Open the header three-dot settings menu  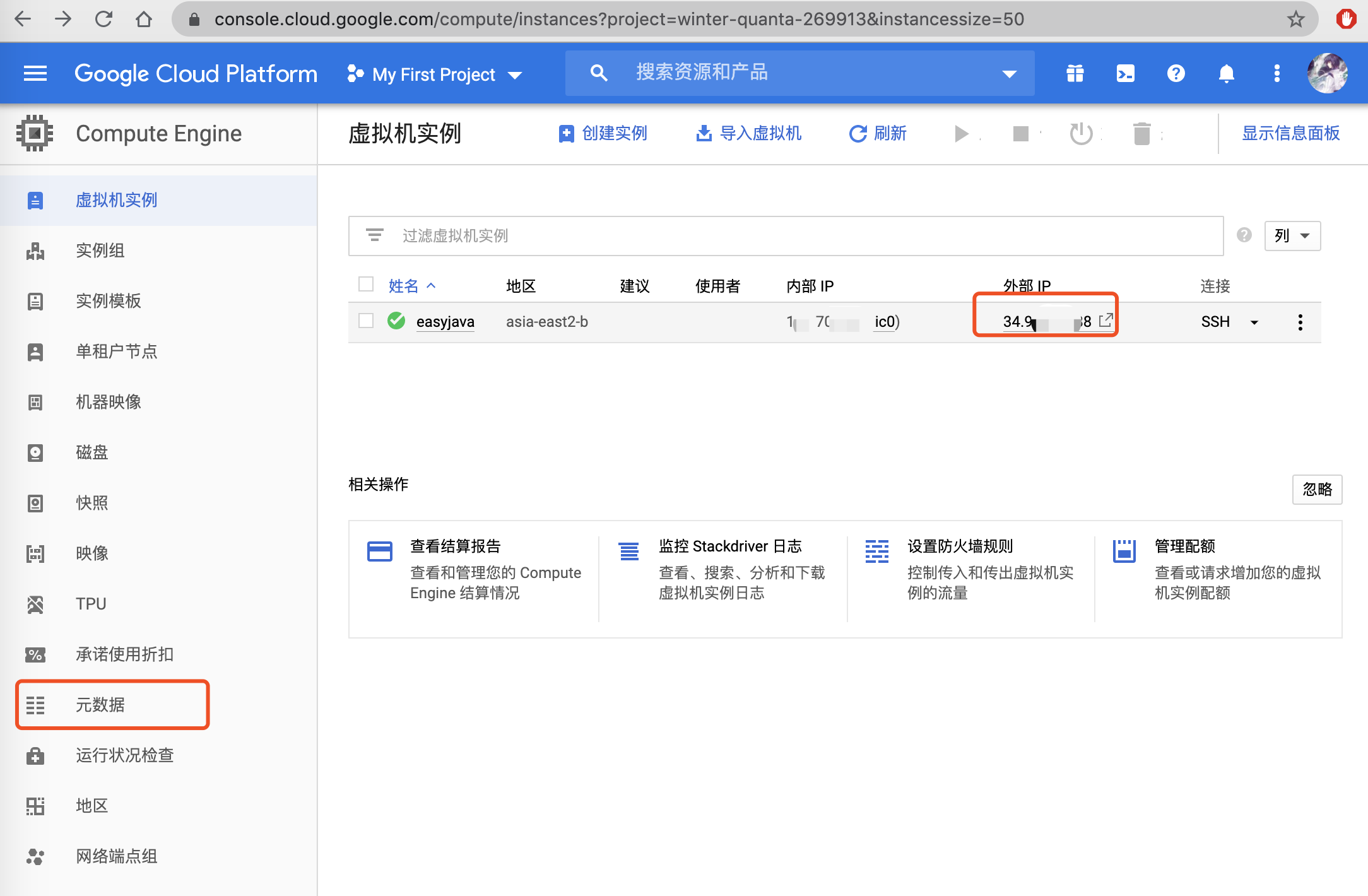[1277, 74]
